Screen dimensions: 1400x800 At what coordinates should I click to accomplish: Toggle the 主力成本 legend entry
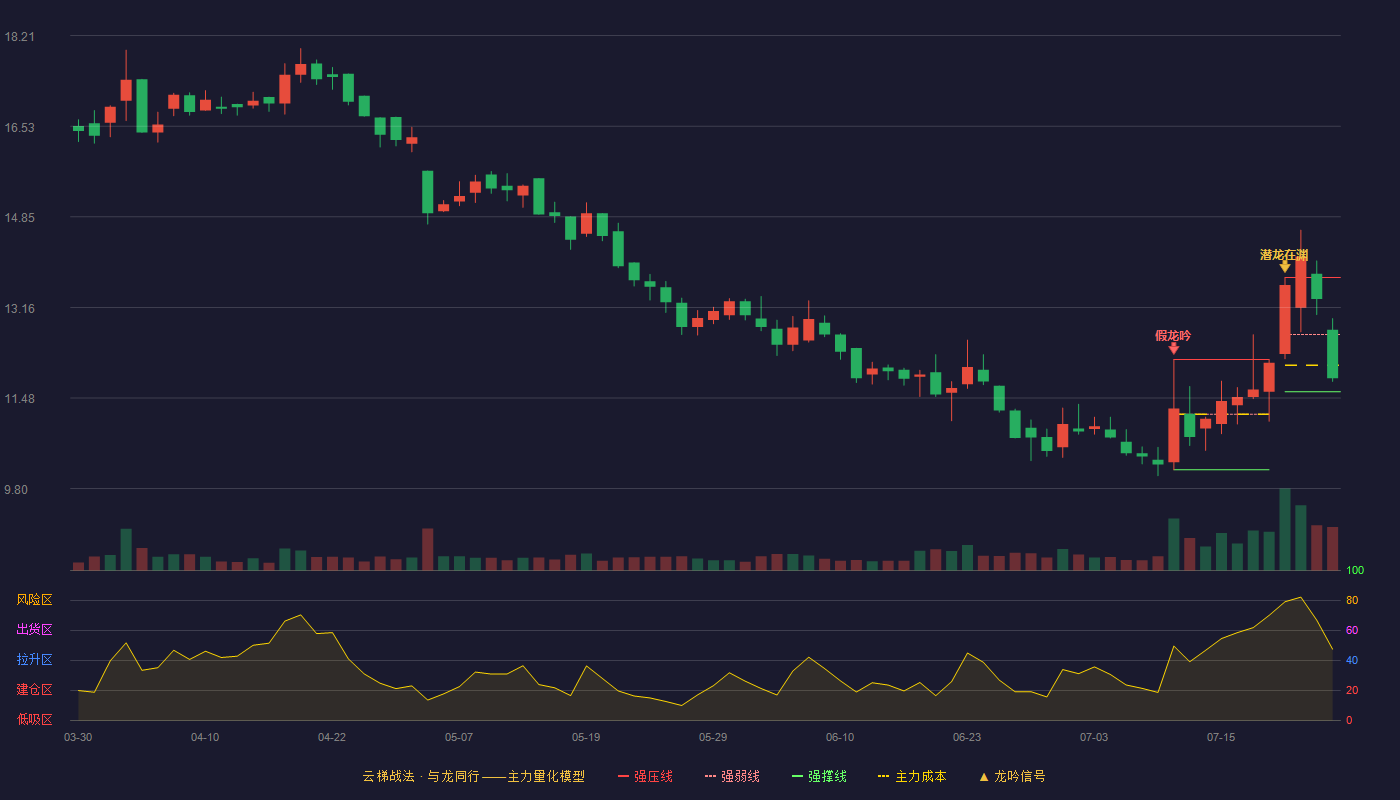tap(912, 776)
